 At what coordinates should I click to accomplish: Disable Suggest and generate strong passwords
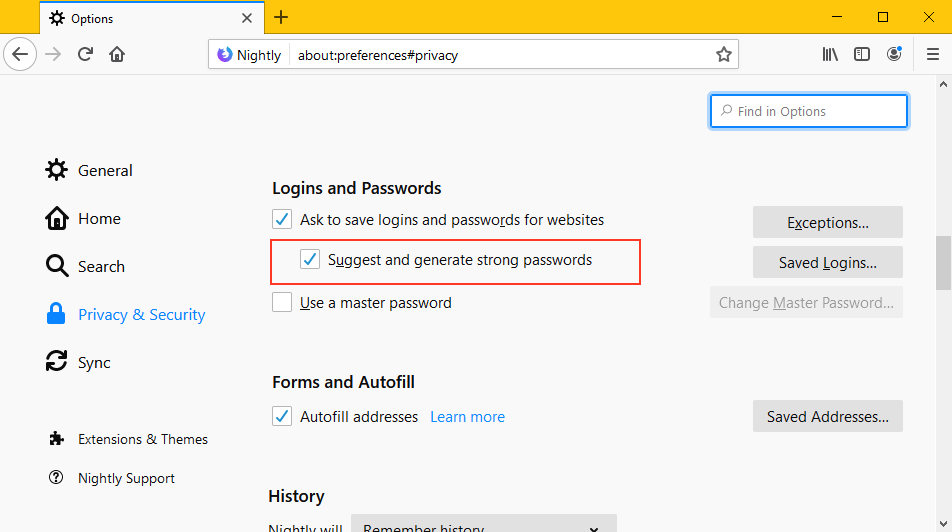click(x=310, y=261)
